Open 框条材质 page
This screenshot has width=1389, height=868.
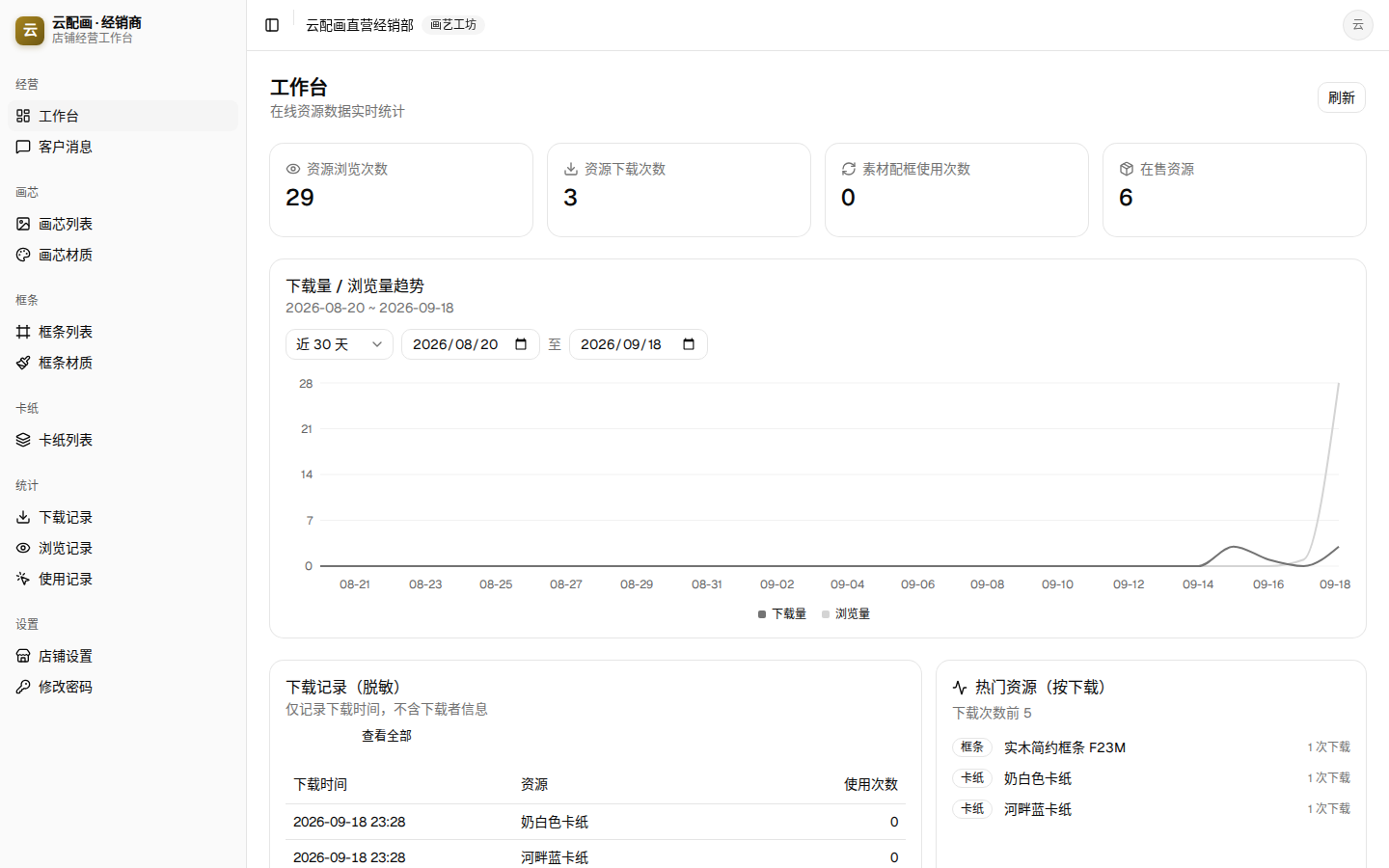click(123, 363)
